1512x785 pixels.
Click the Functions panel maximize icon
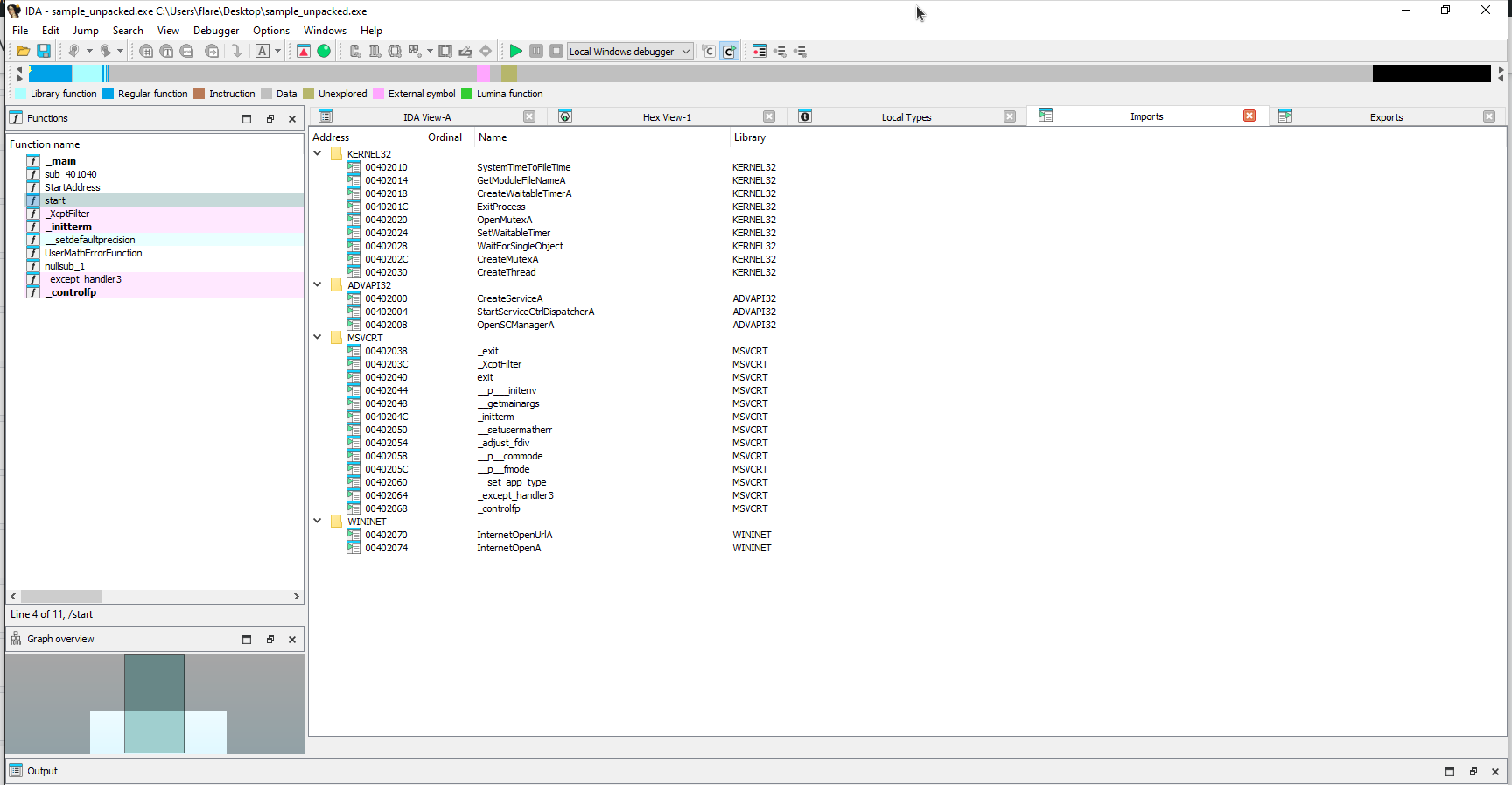(x=247, y=119)
